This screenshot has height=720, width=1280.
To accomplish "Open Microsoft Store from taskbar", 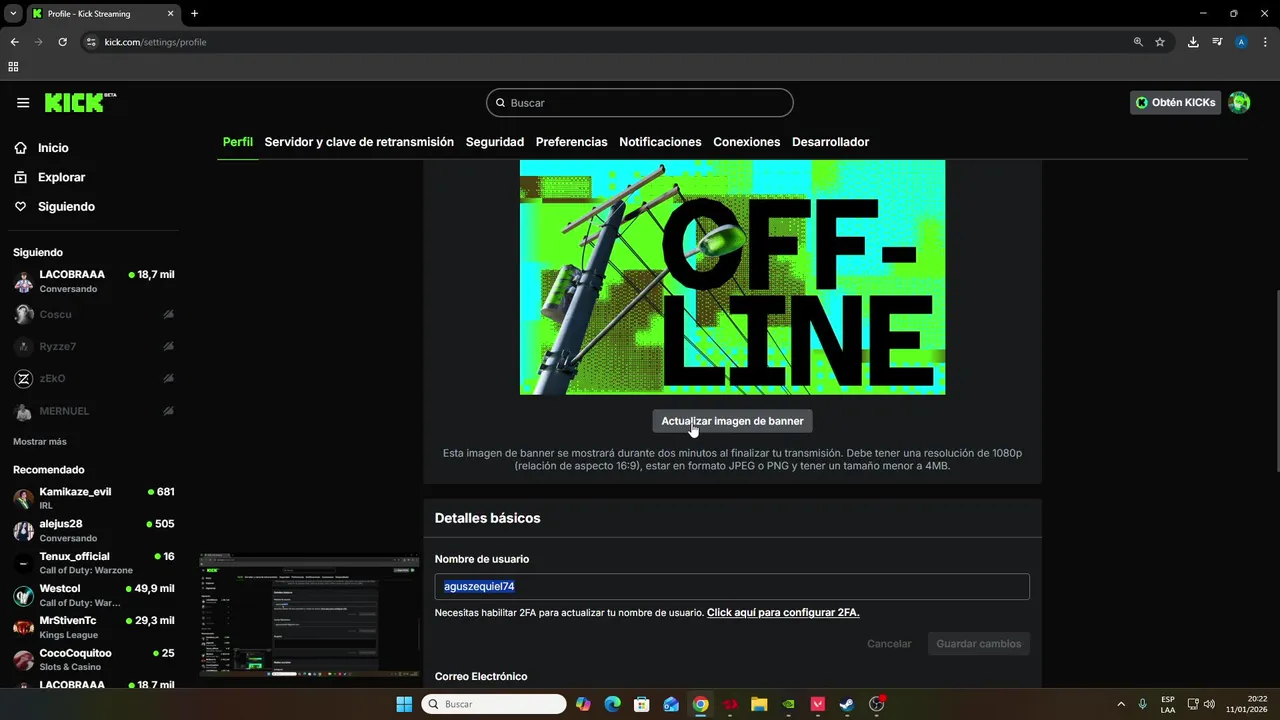I will pyautogui.click(x=642, y=704).
